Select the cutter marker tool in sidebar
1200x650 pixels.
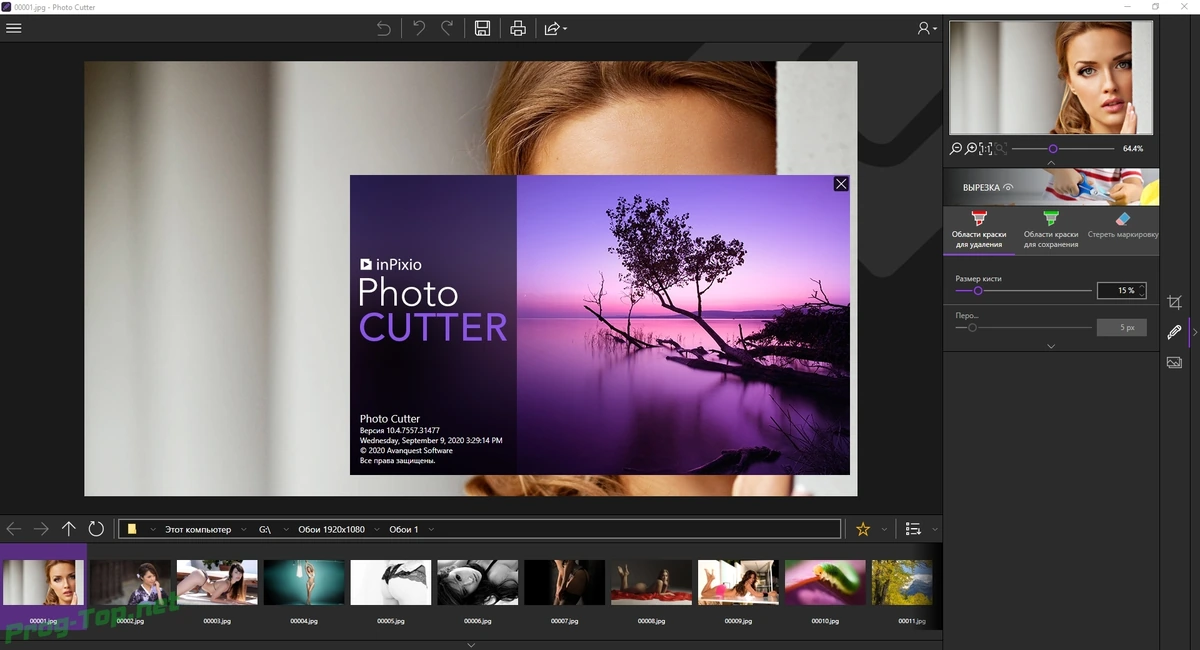click(1174, 332)
